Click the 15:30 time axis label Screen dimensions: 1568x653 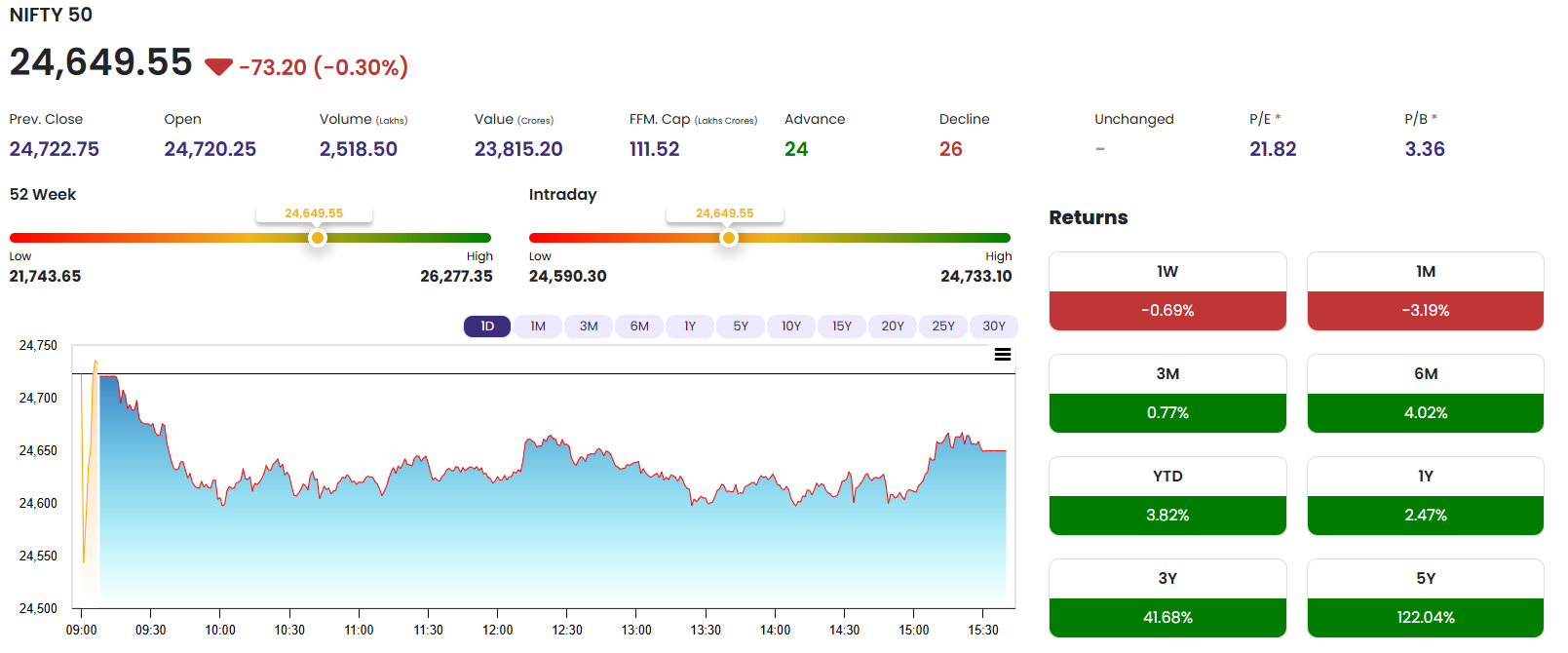click(983, 630)
